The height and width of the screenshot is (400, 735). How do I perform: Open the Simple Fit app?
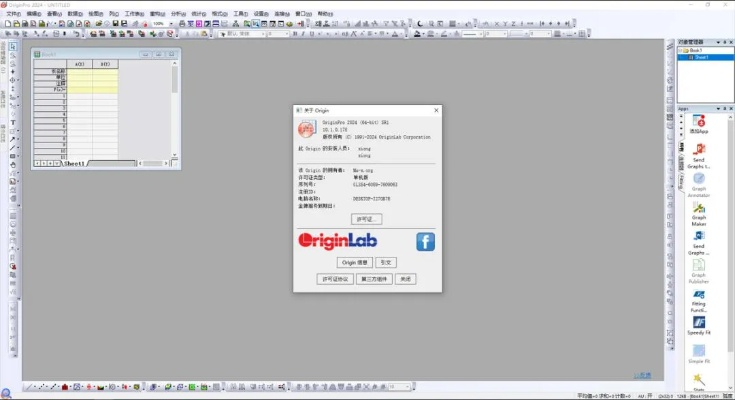(699, 351)
